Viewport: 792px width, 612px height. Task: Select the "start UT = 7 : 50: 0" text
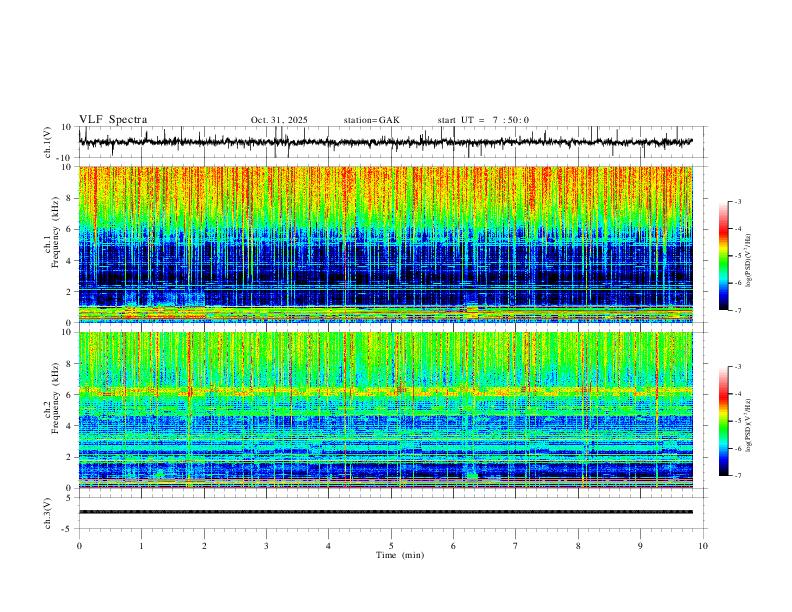(x=483, y=120)
